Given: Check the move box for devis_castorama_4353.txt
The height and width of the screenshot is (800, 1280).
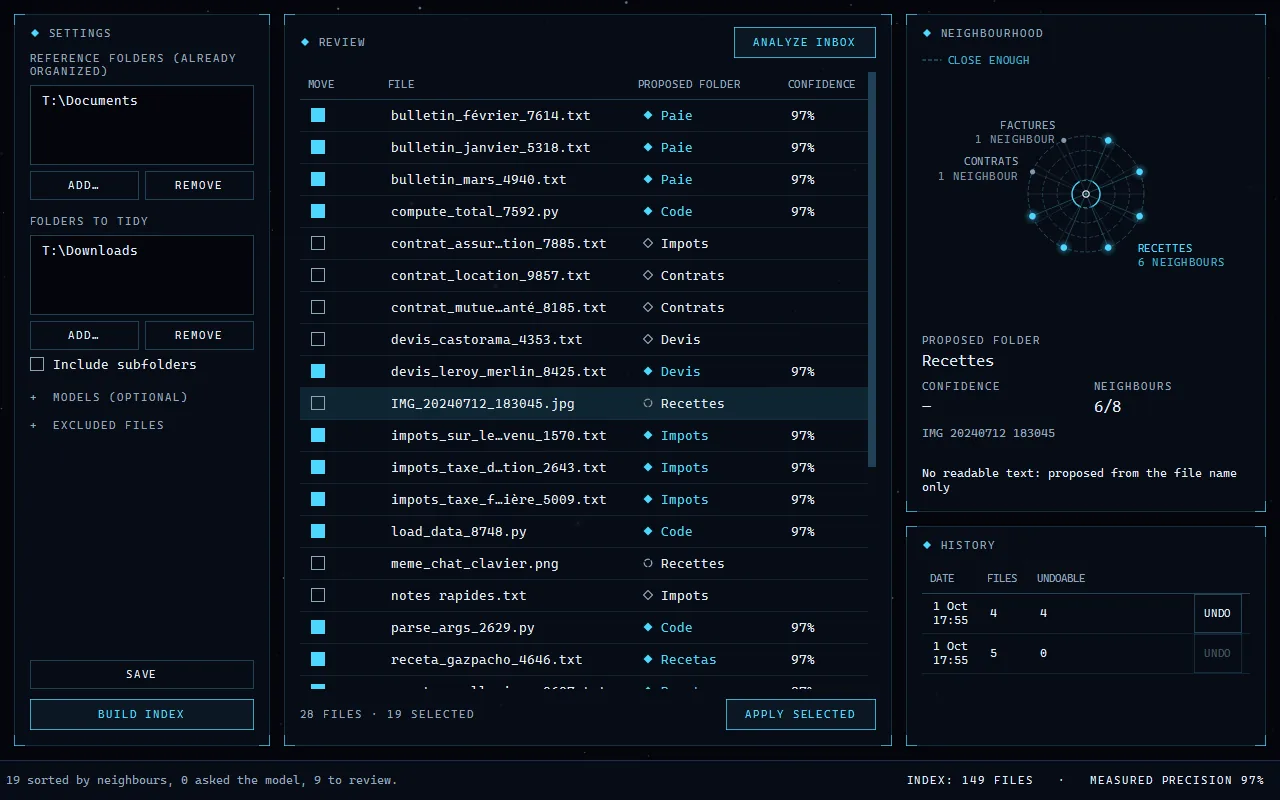Looking at the screenshot, I should pos(318,339).
